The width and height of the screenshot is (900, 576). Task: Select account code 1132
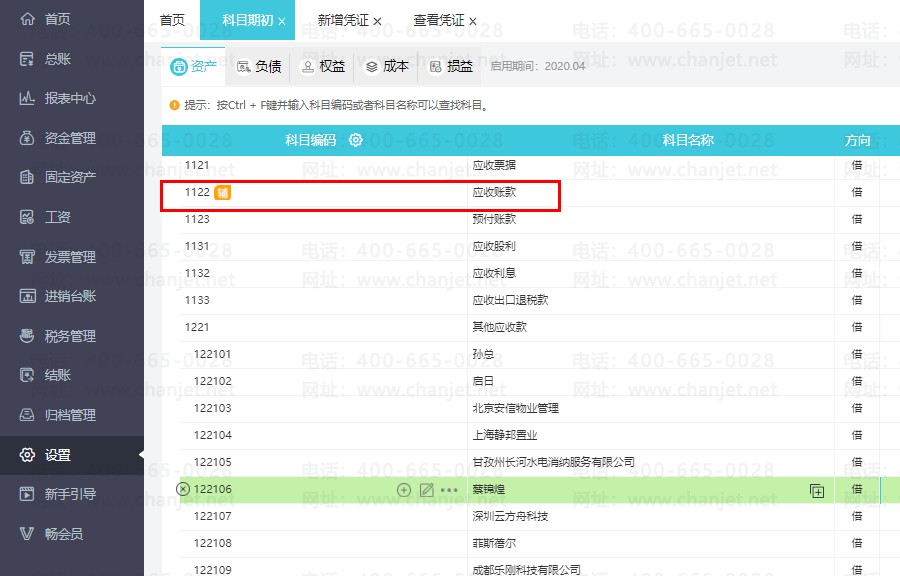click(x=197, y=273)
